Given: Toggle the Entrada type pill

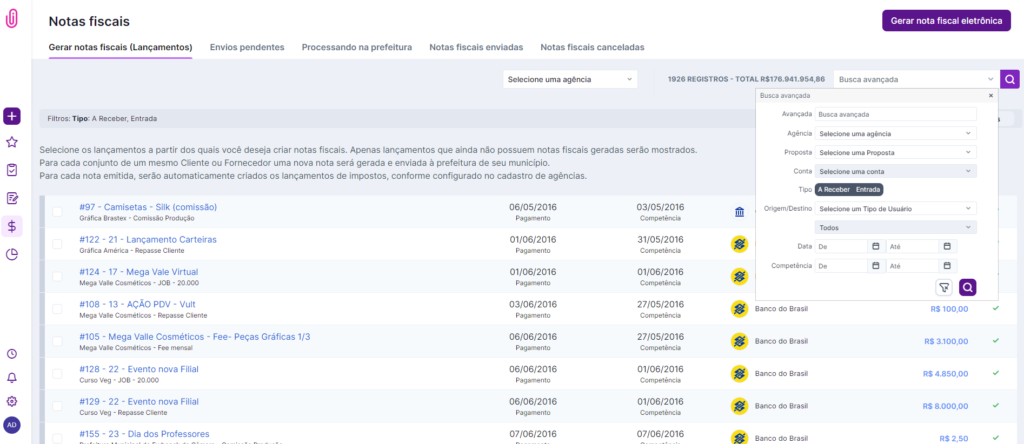Looking at the screenshot, I should (x=868, y=190).
